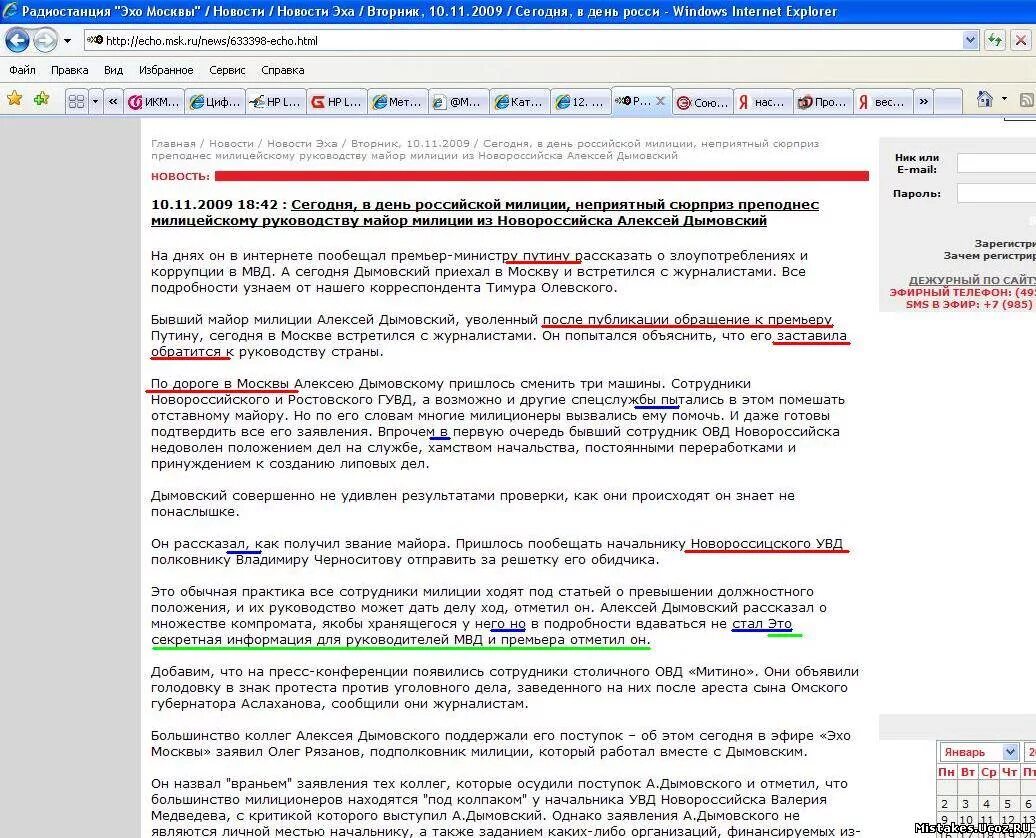
Task: Open the Вторник, 10.11.2009 breadcrumb link
Action: (x=410, y=143)
